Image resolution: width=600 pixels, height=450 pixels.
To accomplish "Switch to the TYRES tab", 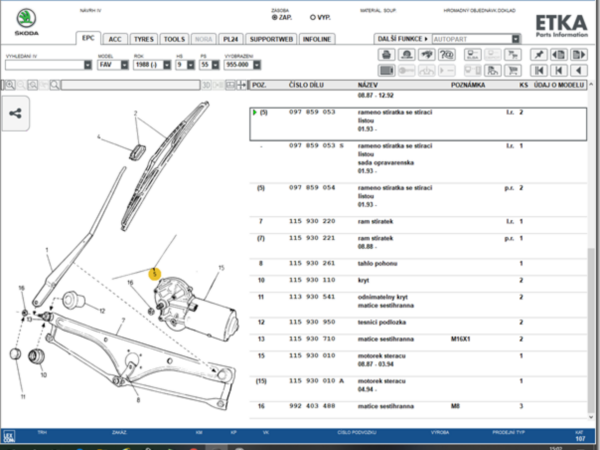I will click(145, 39).
